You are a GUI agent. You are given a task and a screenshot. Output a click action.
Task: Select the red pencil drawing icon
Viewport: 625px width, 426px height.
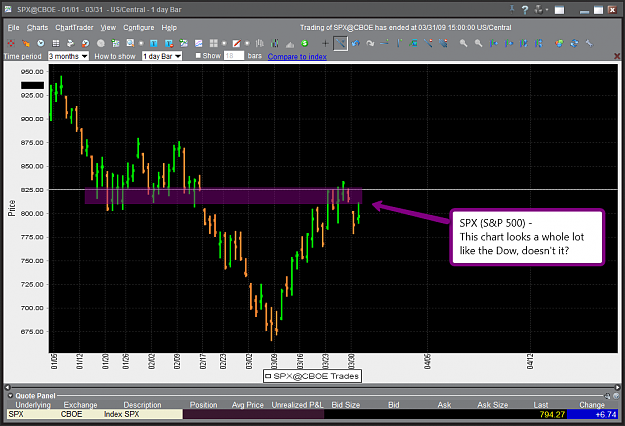pos(236,43)
